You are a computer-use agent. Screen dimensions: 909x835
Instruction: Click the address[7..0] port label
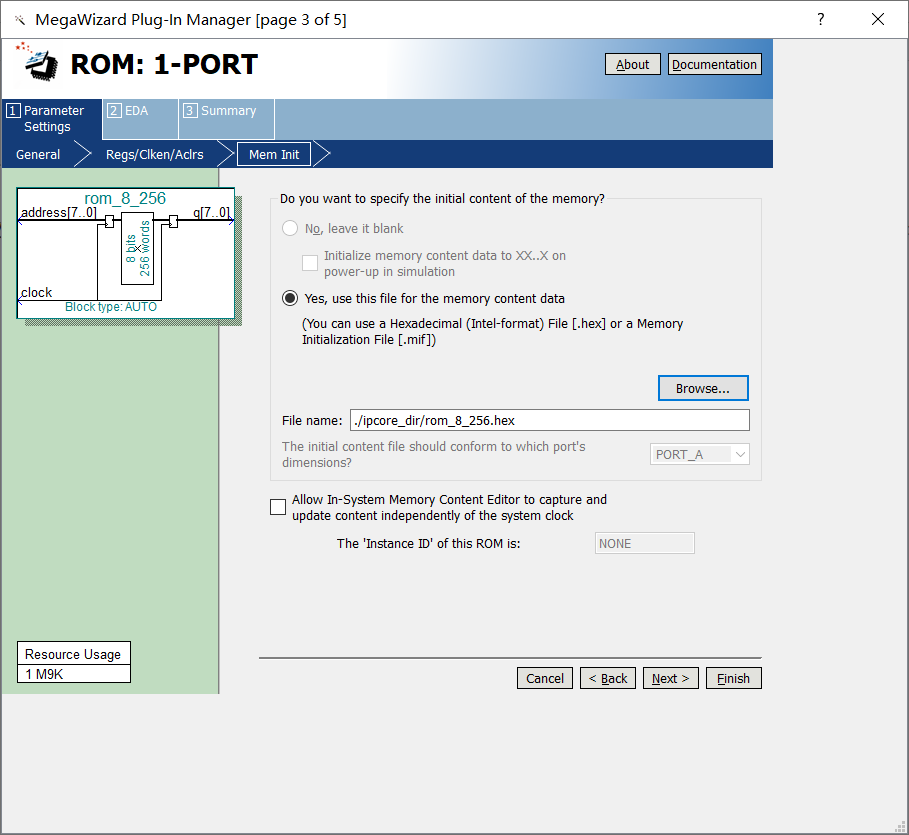click(x=58, y=213)
